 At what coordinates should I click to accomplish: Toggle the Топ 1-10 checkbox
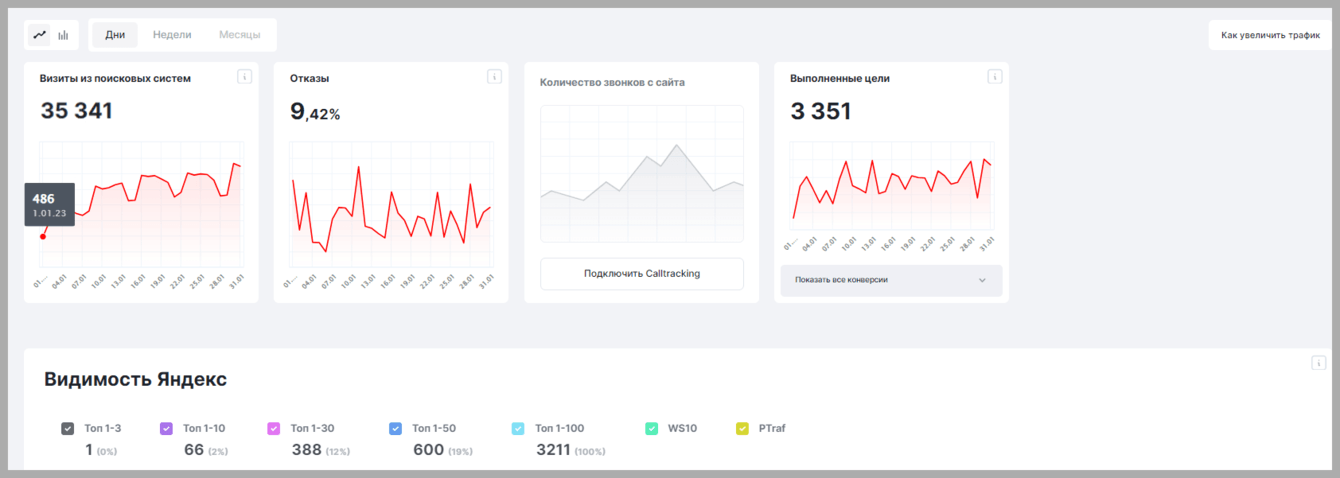click(166, 428)
